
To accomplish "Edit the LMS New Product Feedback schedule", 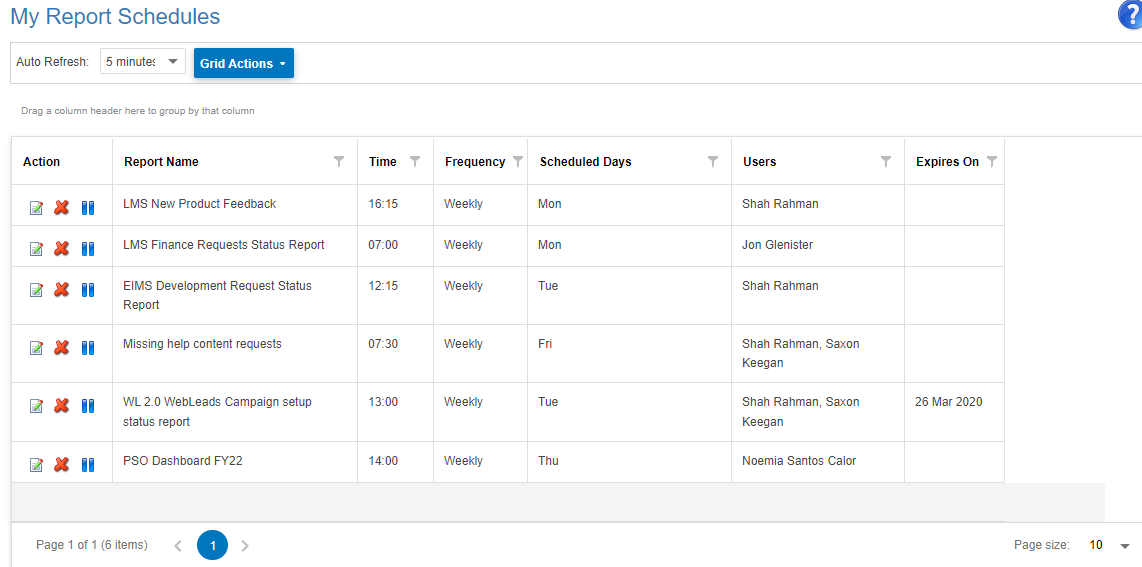I will [36, 208].
